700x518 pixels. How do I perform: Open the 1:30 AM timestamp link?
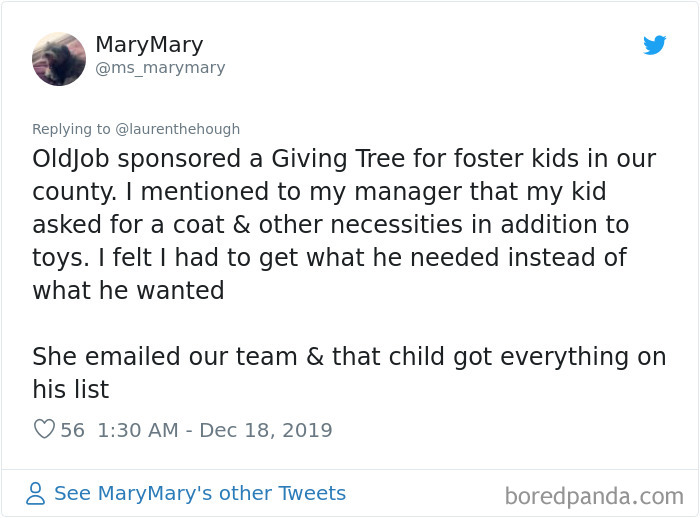coord(138,430)
